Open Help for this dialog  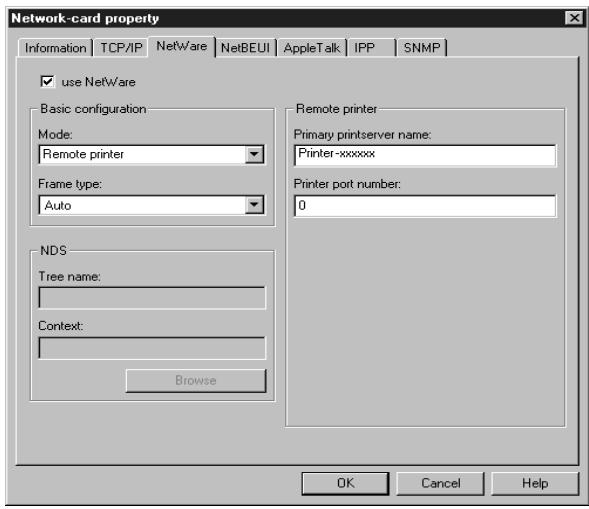click(535, 483)
